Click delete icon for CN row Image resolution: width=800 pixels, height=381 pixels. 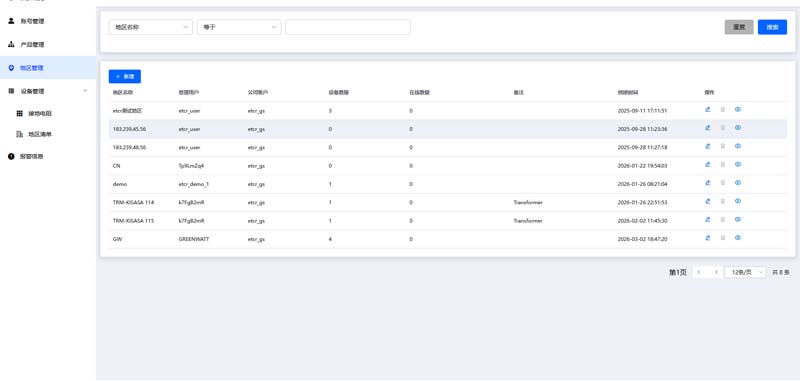tap(722, 164)
